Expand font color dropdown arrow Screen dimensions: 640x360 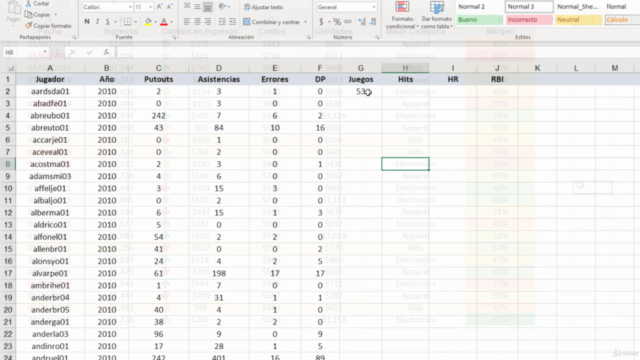point(171,22)
